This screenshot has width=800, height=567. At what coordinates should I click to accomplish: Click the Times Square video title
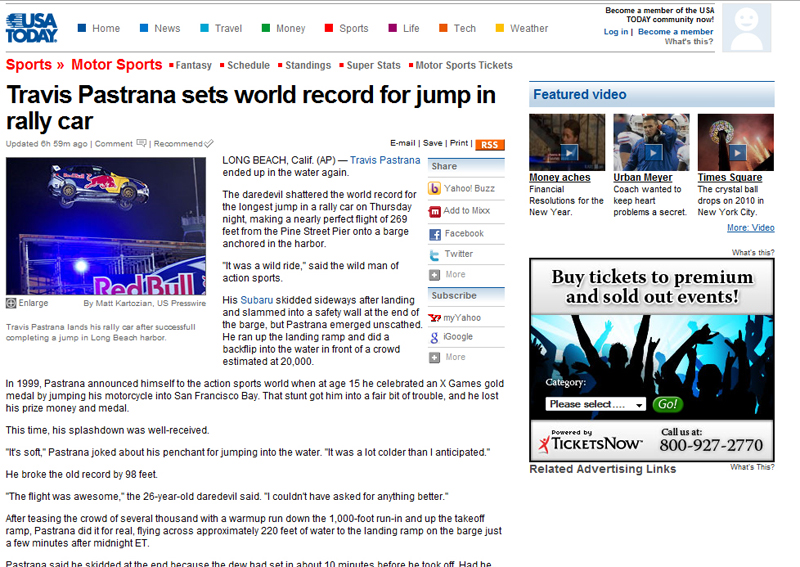pos(730,178)
